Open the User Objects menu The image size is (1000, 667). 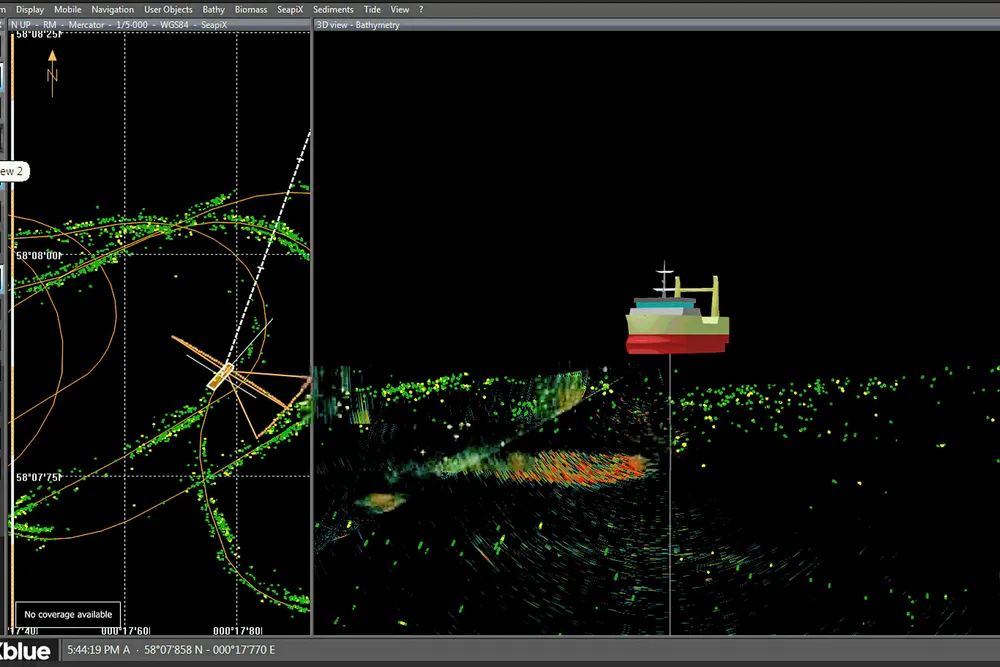168,9
